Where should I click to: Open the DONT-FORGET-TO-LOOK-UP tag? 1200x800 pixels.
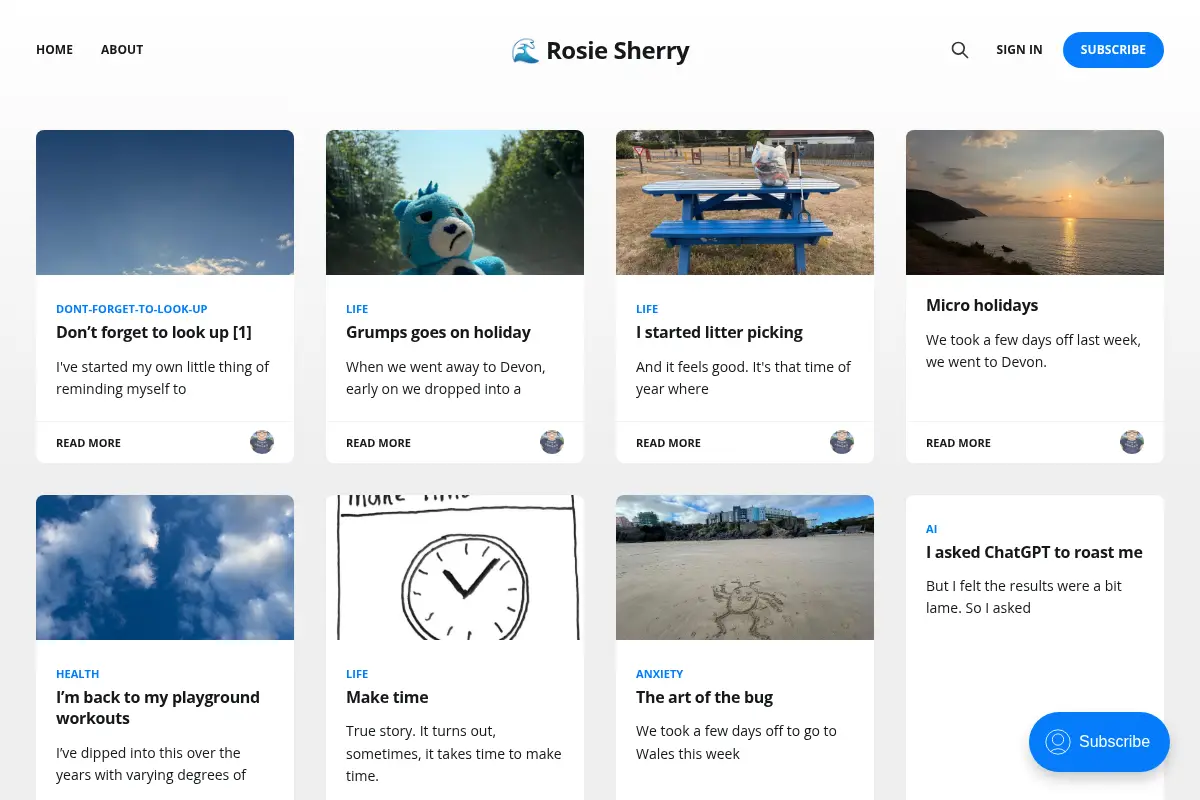pyautogui.click(x=132, y=309)
